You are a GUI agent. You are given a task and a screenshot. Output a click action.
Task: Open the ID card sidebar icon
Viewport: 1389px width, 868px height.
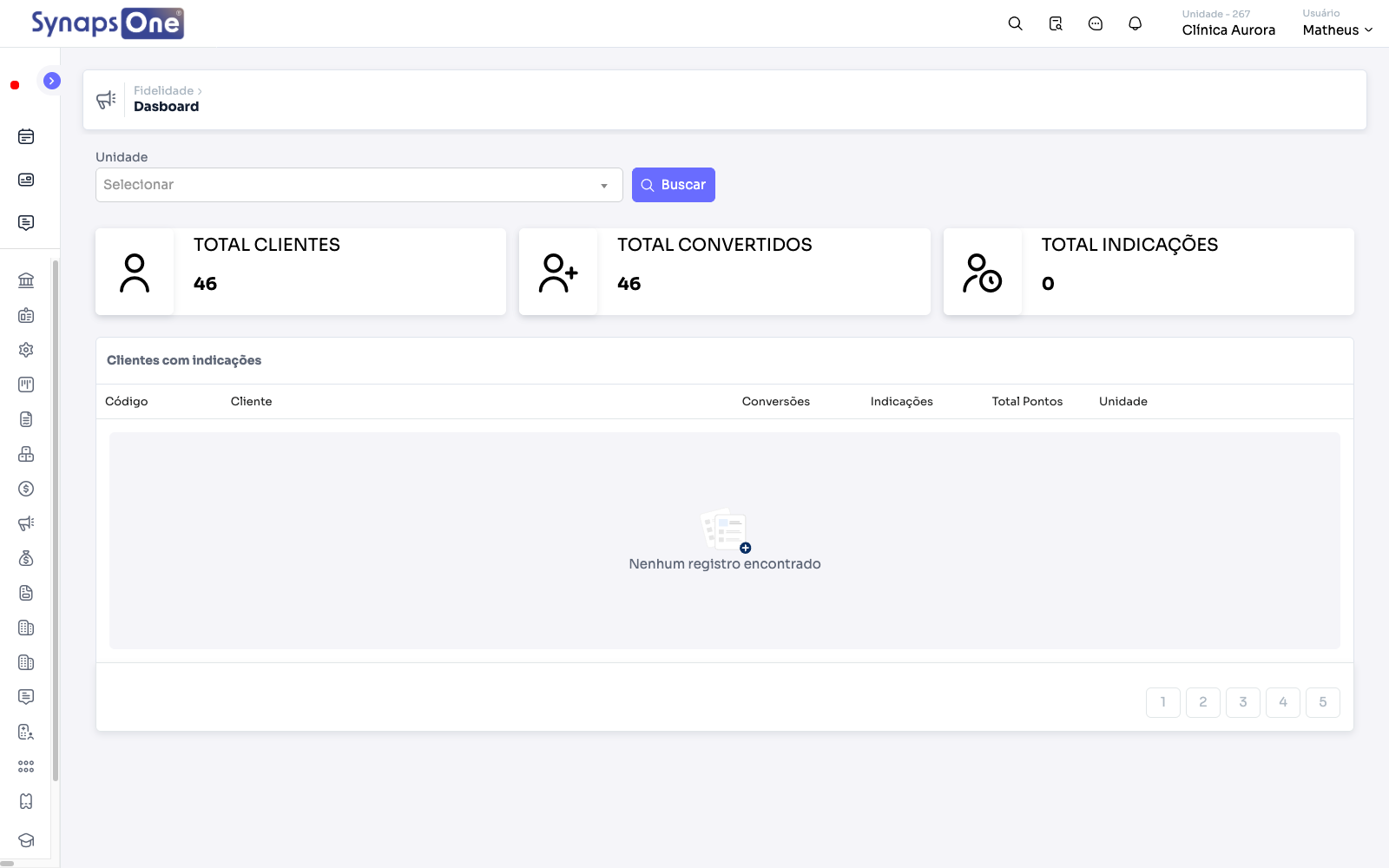click(26, 180)
